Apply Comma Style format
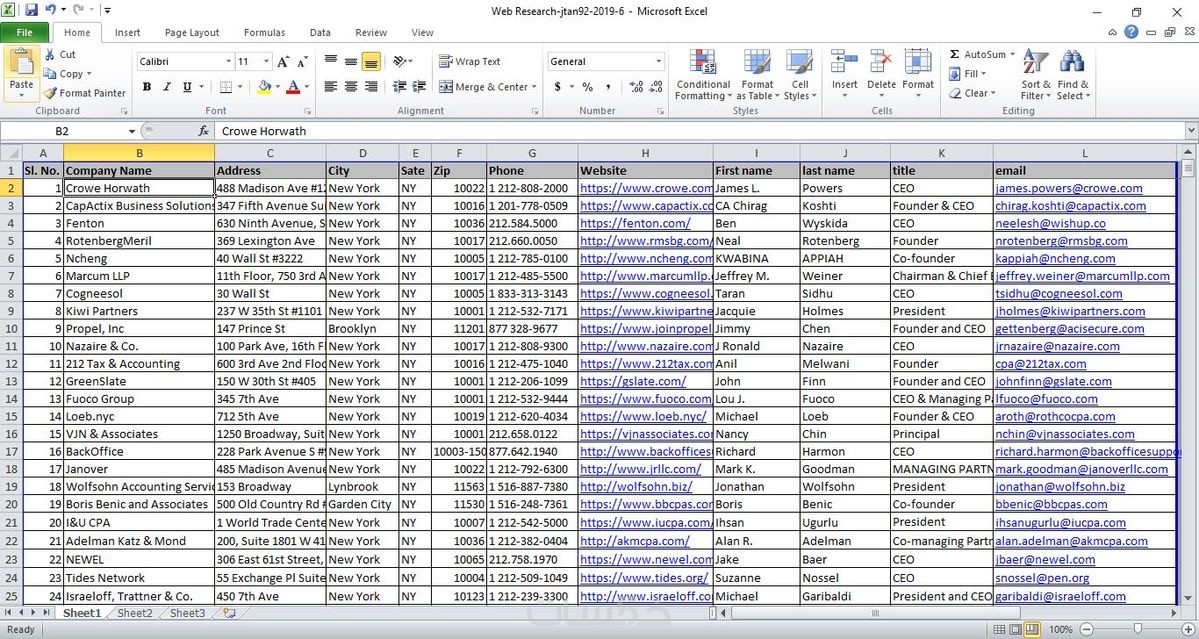 [608, 87]
